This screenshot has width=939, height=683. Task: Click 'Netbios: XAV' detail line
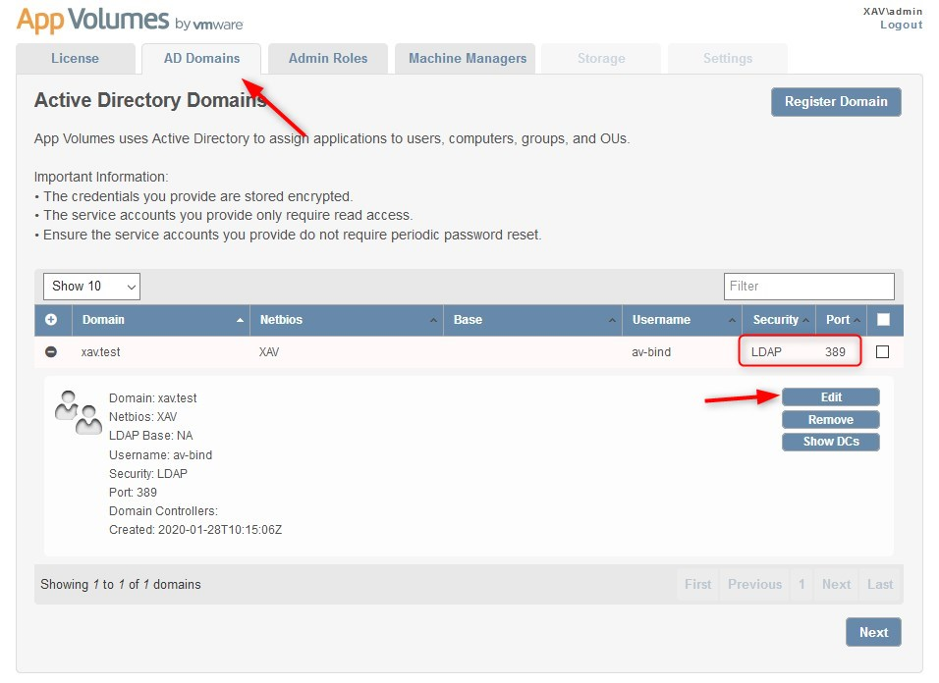pos(143,417)
